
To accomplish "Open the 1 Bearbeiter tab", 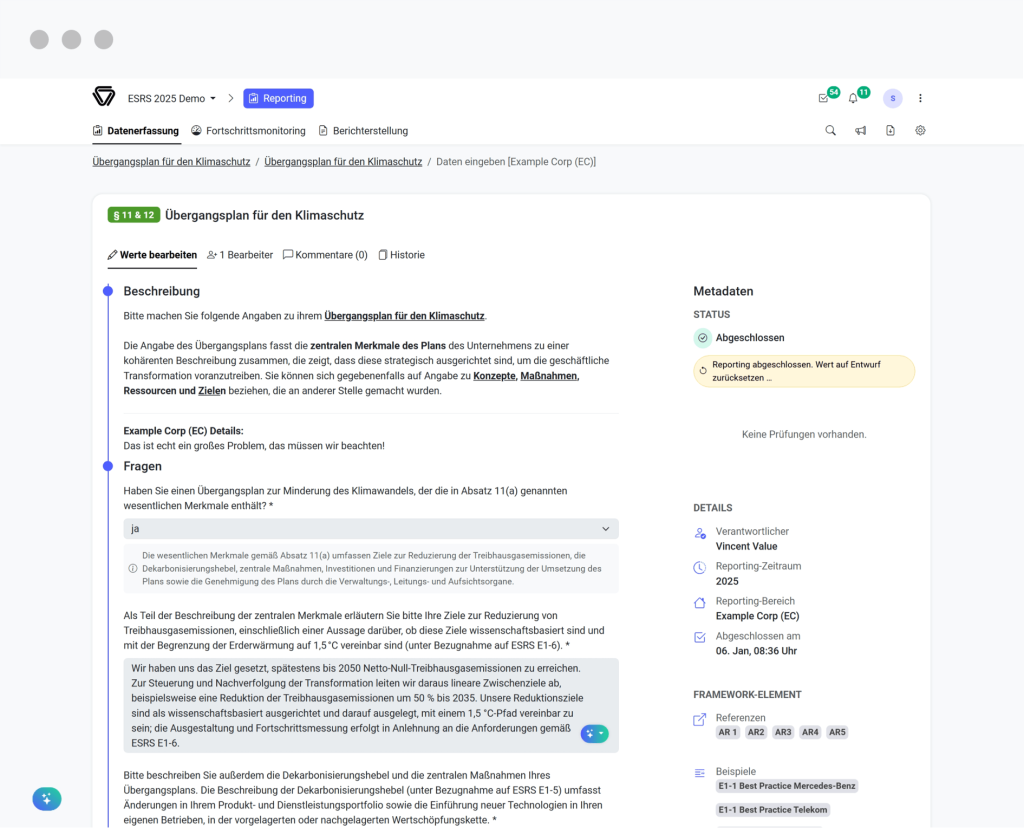I will 240,255.
